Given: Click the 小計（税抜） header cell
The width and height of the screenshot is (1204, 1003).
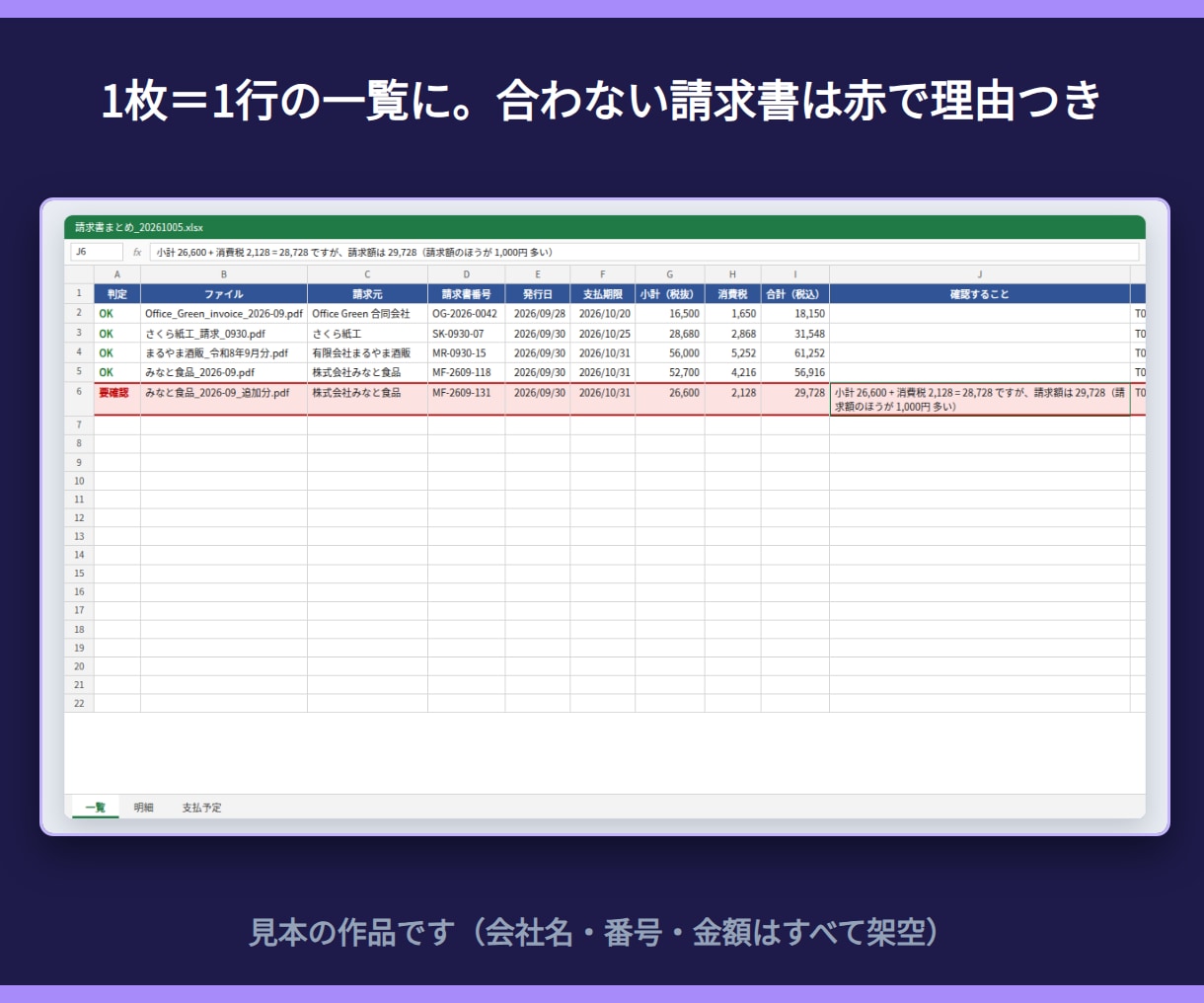Looking at the screenshot, I should coord(670,294).
